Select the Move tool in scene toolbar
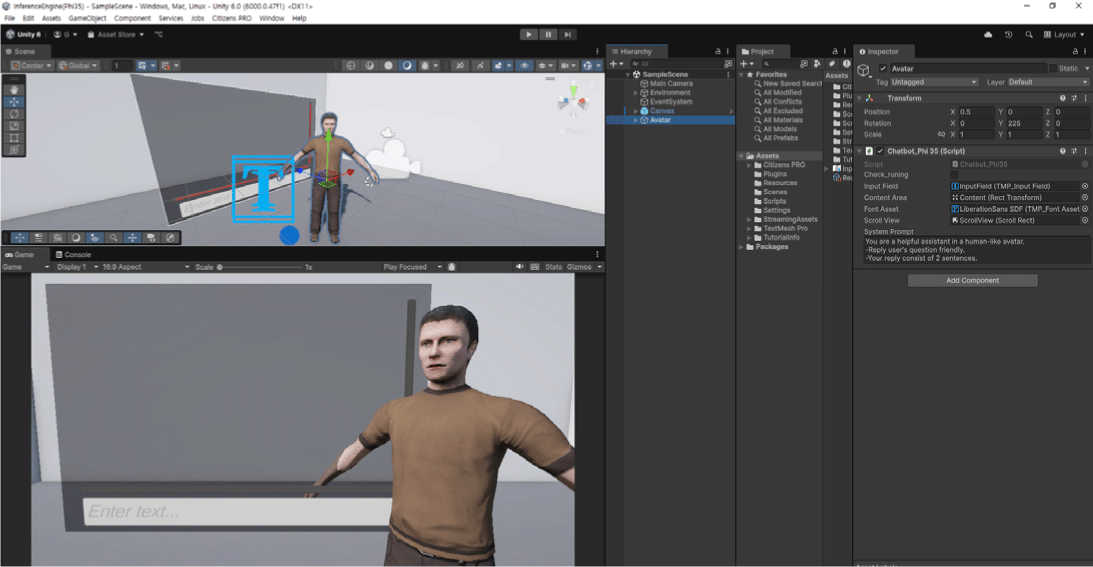1093x567 pixels. pos(14,102)
